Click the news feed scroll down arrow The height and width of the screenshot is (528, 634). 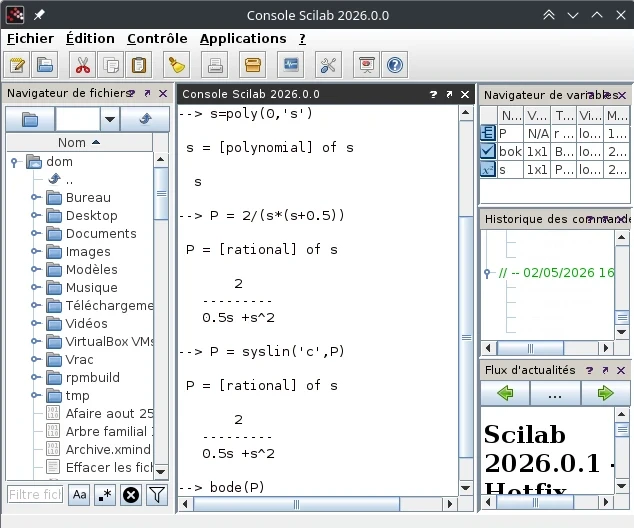(621, 486)
